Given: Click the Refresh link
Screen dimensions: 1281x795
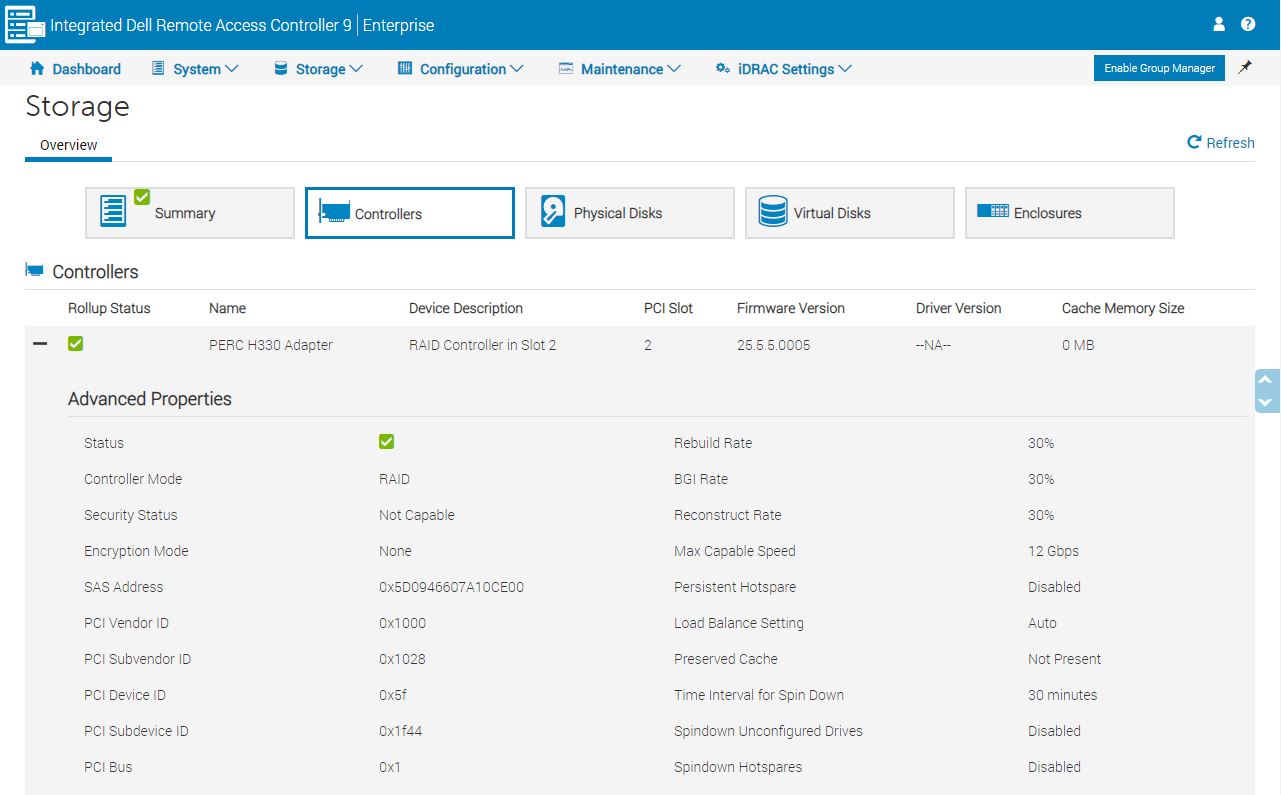Looking at the screenshot, I should [x=1220, y=143].
